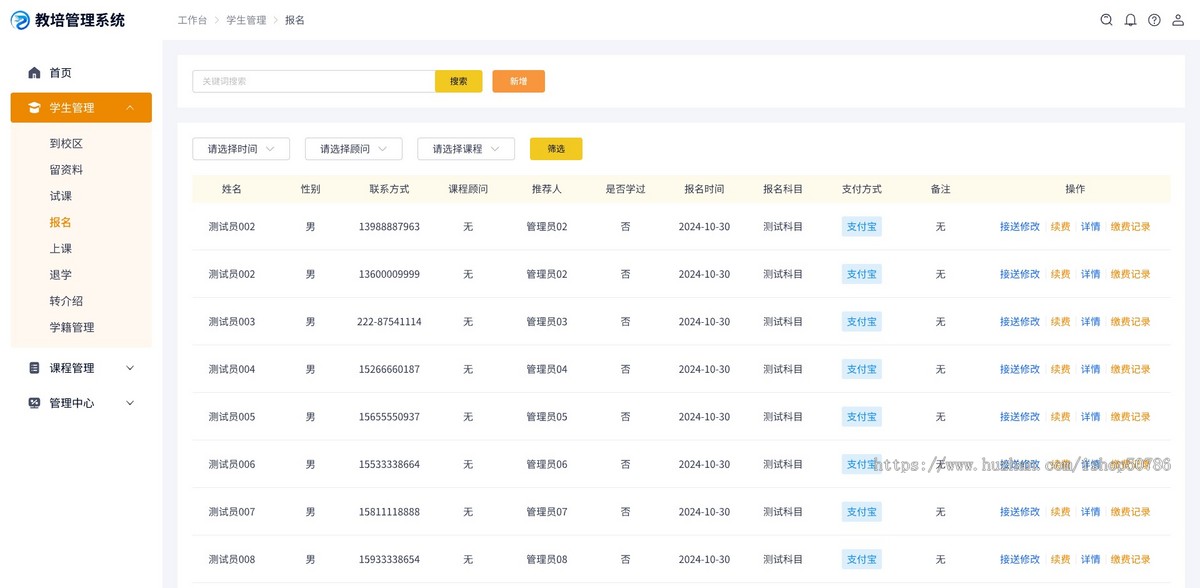Click the icon beside 管理中心
1200x588 pixels.
pos(34,403)
